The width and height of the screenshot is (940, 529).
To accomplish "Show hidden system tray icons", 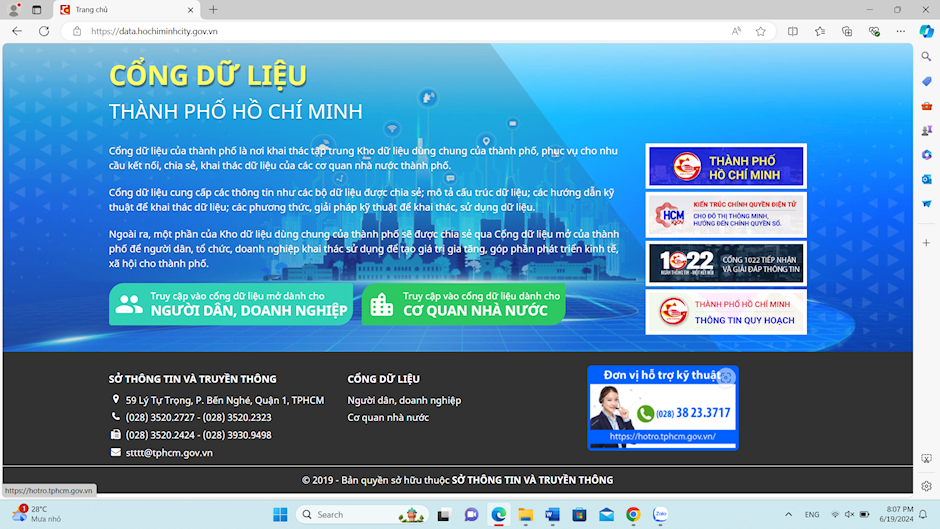I will point(788,515).
